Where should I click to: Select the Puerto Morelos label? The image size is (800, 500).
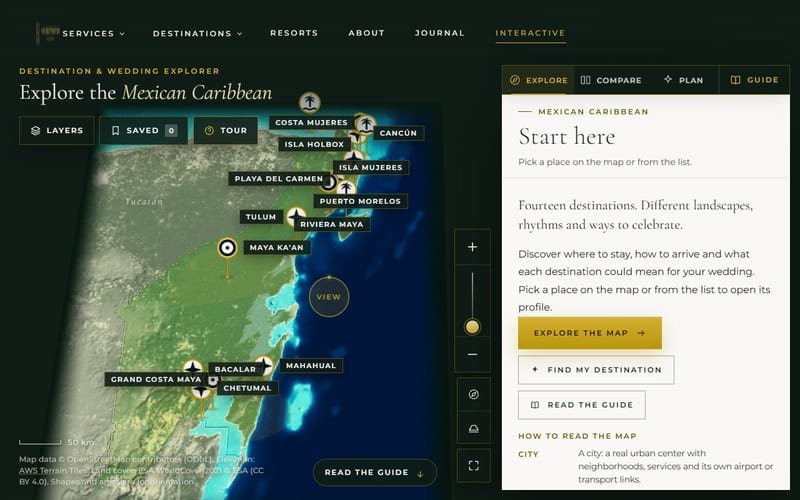pos(360,201)
